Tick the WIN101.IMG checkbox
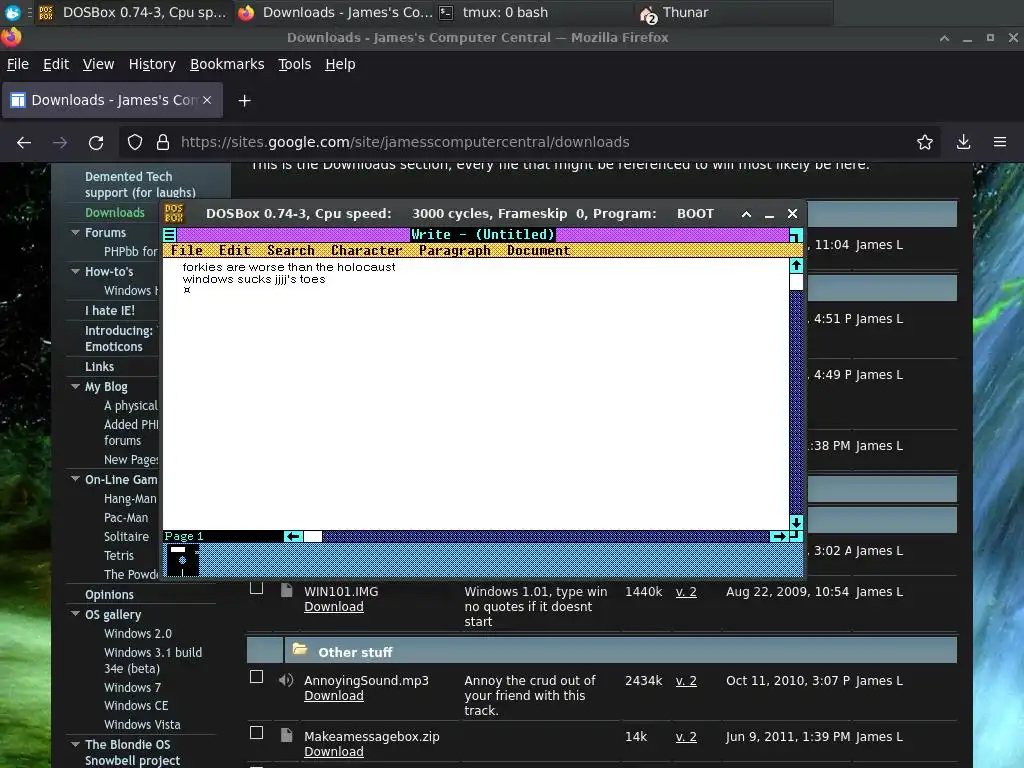The width and height of the screenshot is (1024, 768). [257, 588]
